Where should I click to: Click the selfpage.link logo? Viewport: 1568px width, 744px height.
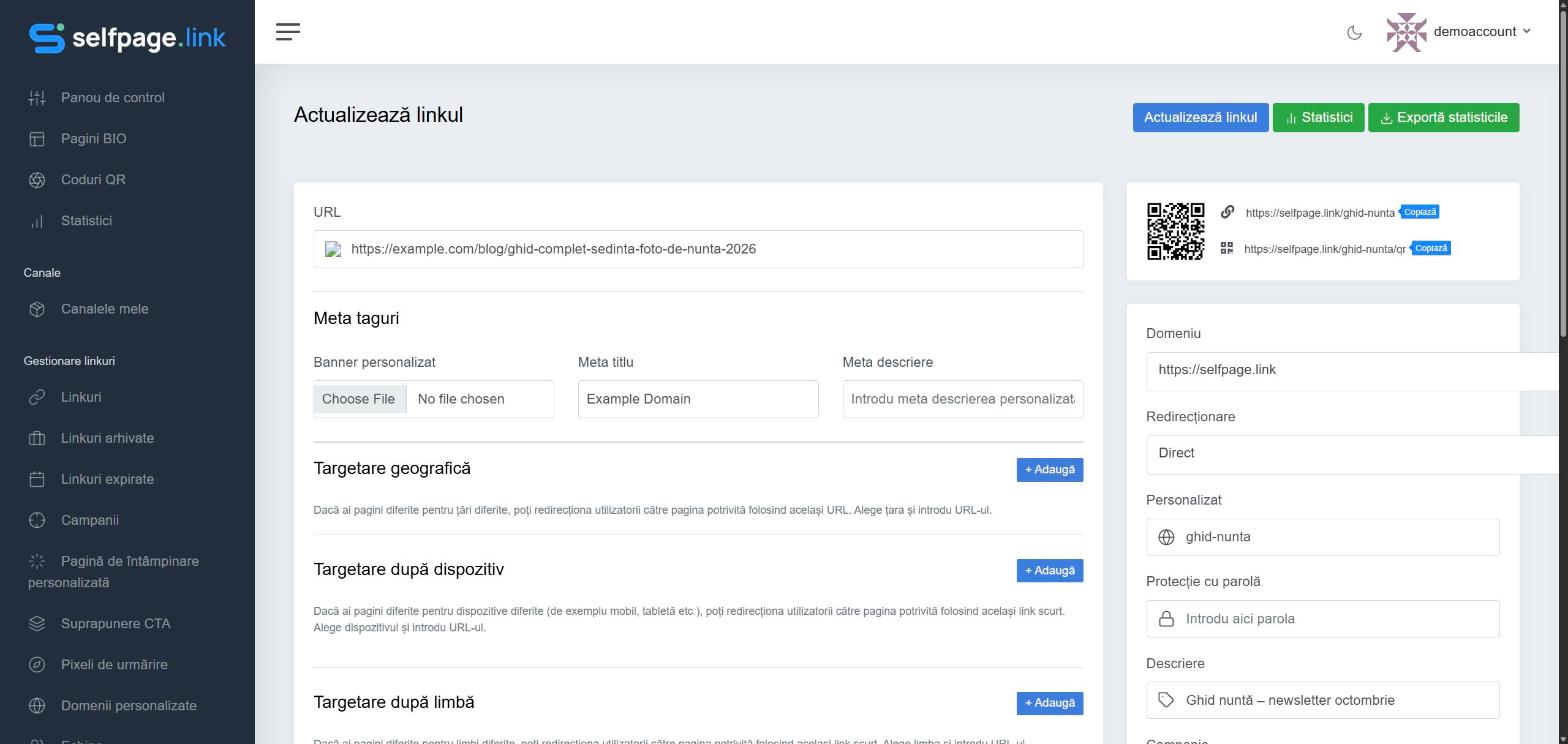pos(127,38)
